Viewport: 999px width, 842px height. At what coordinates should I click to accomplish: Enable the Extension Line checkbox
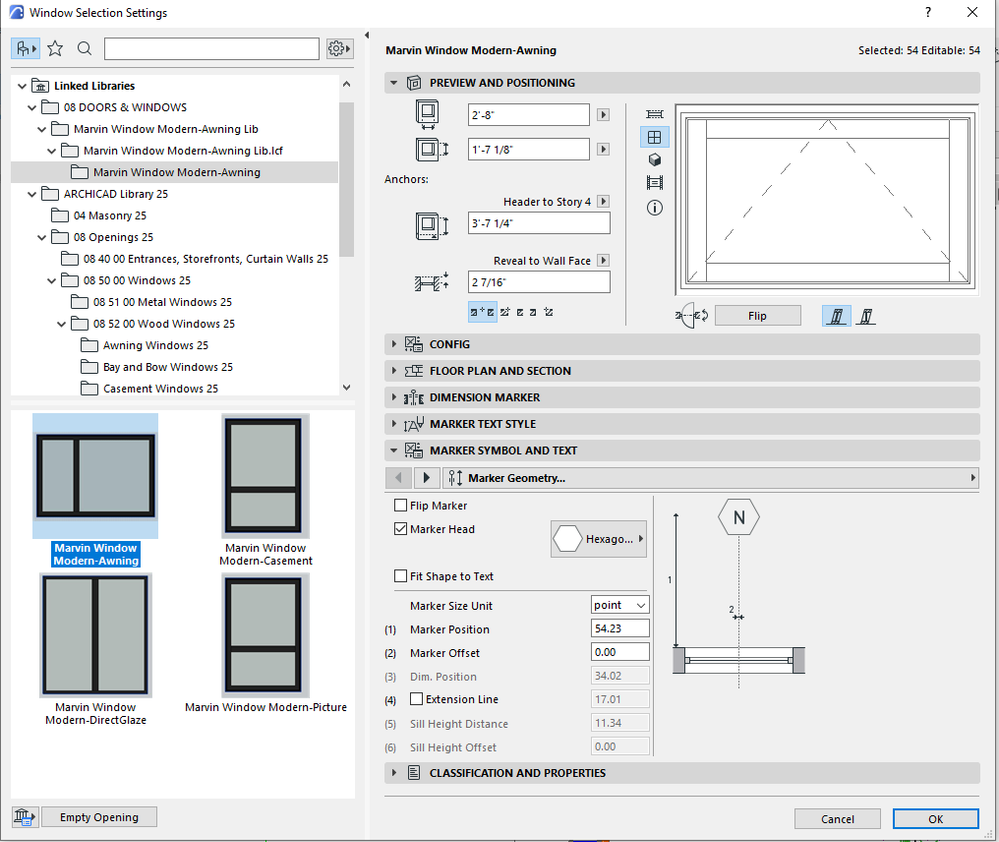(417, 699)
